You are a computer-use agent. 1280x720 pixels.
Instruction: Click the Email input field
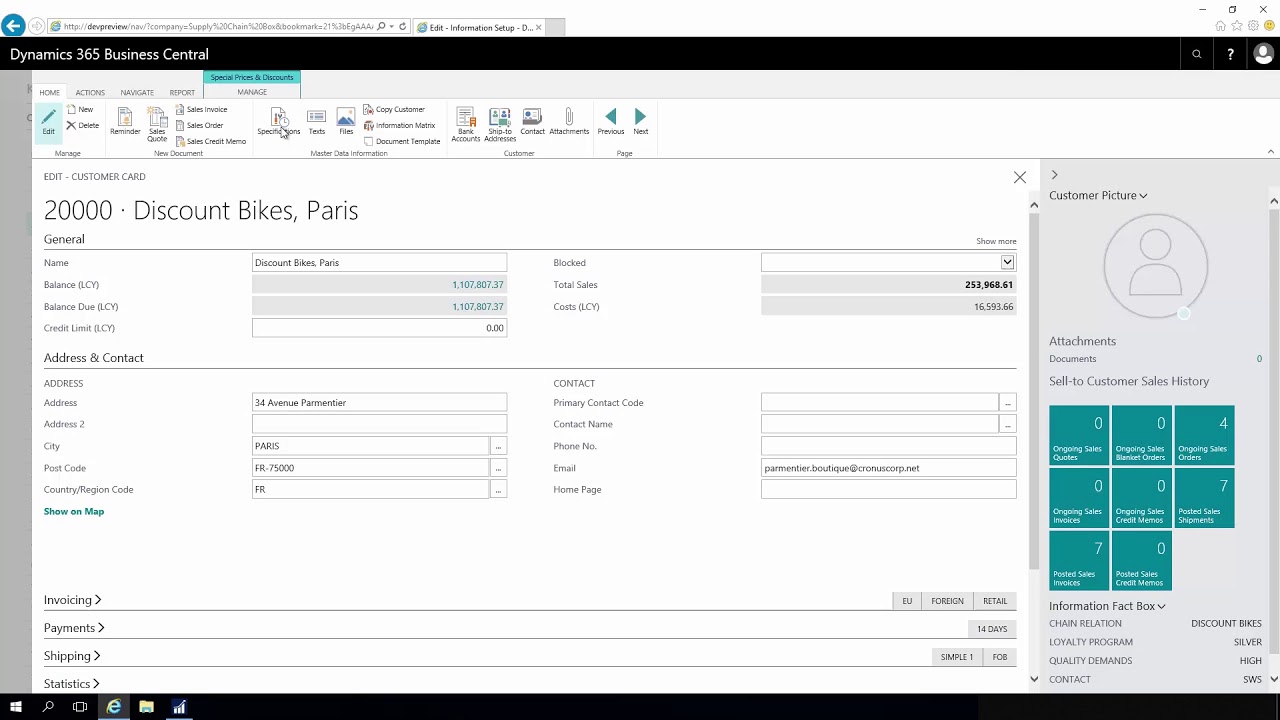coord(888,468)
